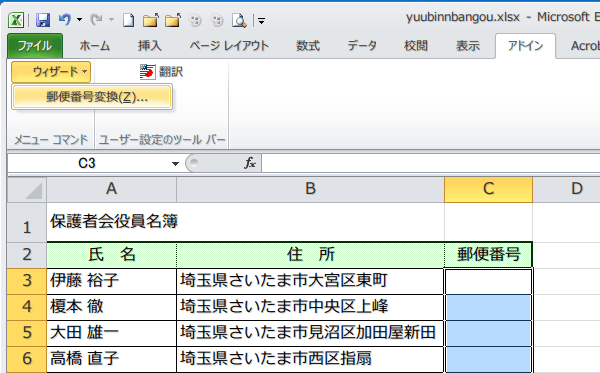Click the Excel application icon
This screenshot has height=373, width=600.
[16, 20]
